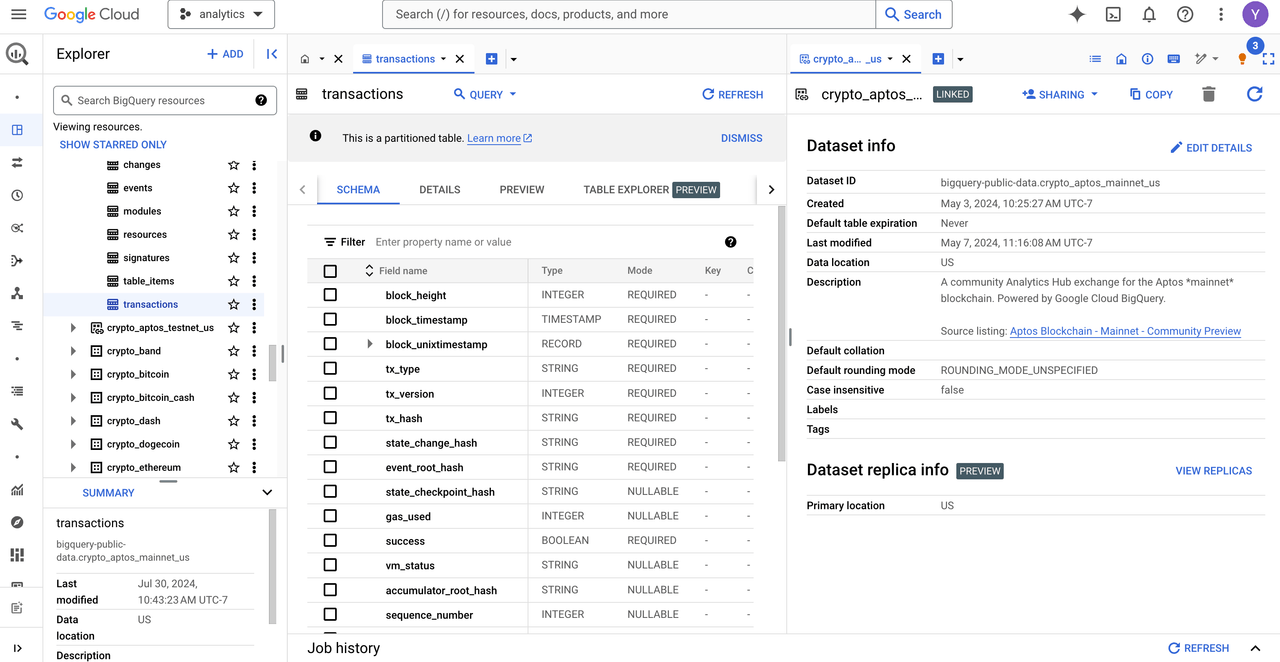Image resolution: width=1280 pixels, height=662 pixels.
Task: Collapse the Explorer panel
Action: pyautogui.click(x=271, y=54)
